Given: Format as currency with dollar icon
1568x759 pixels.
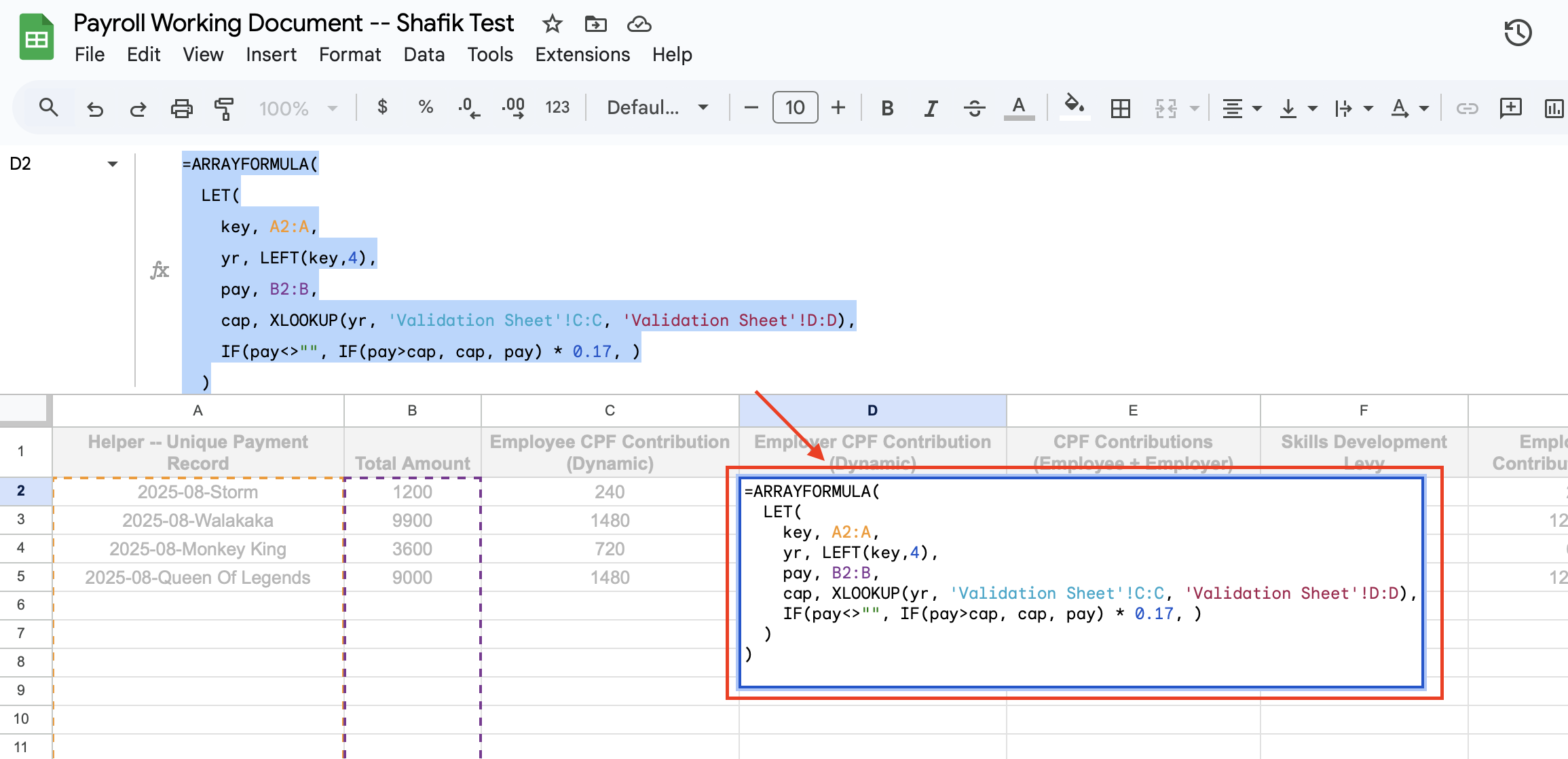Looking at the screenshot, I should coord(382,107).
